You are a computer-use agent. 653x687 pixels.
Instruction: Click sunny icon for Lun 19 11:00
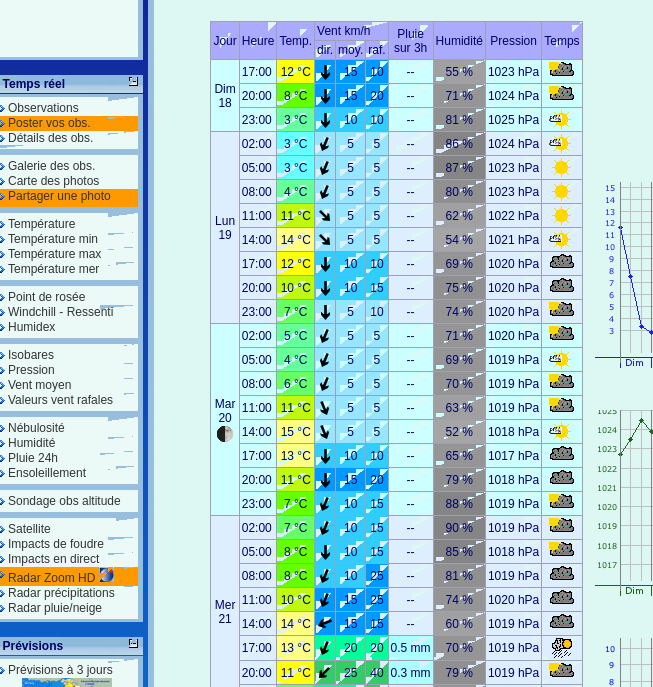pos(561,216)
